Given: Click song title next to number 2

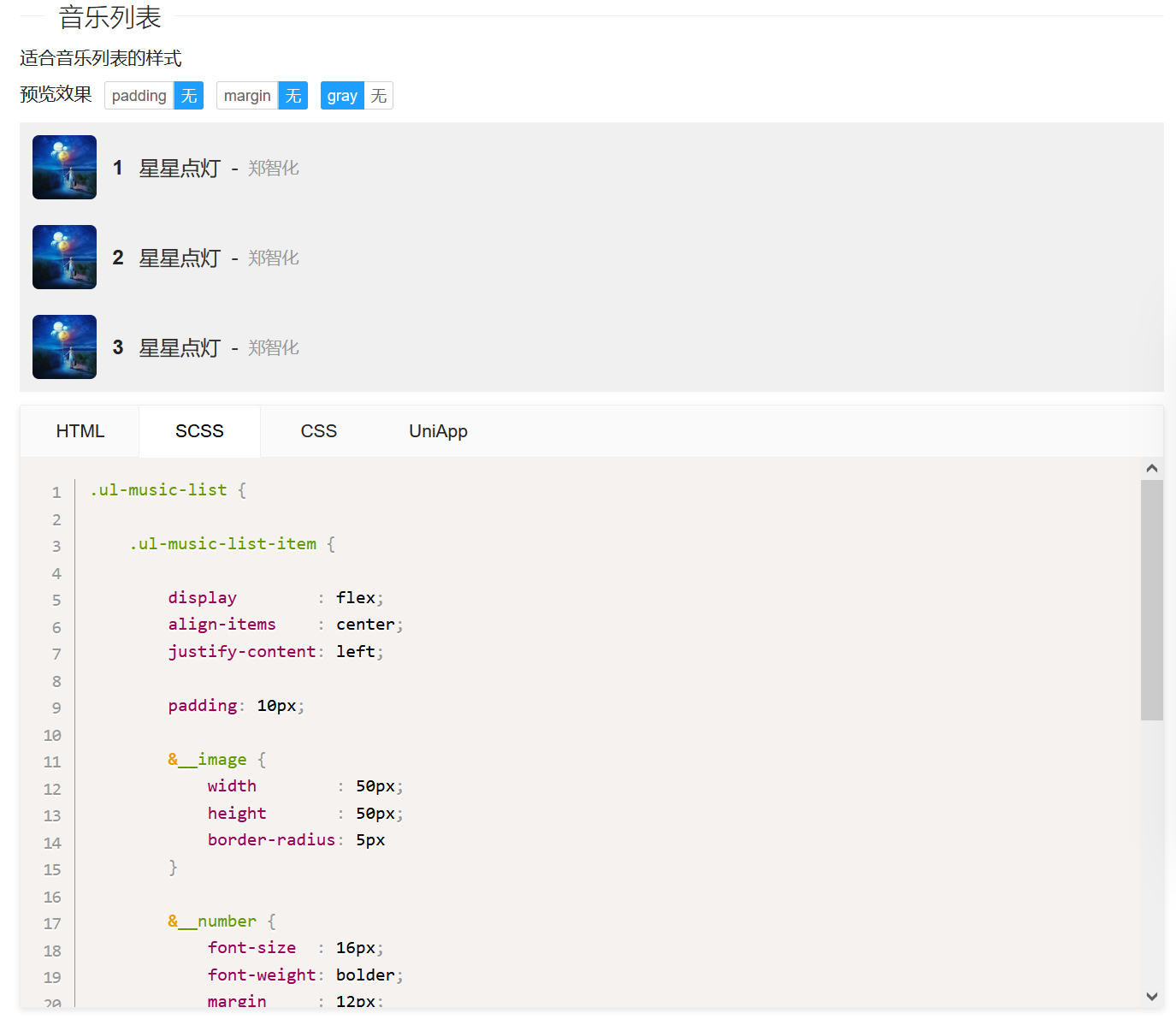Looking at the screenshot, I should click(180, 258).
